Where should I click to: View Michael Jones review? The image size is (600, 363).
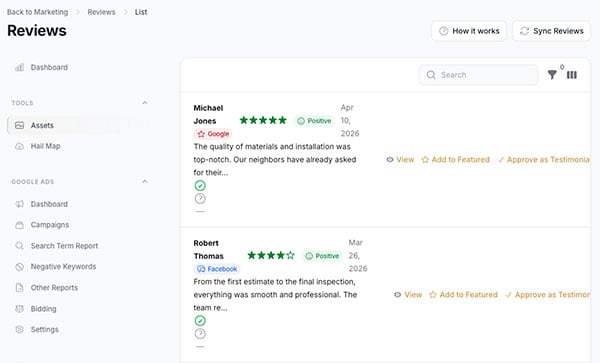tap(400, 160)
